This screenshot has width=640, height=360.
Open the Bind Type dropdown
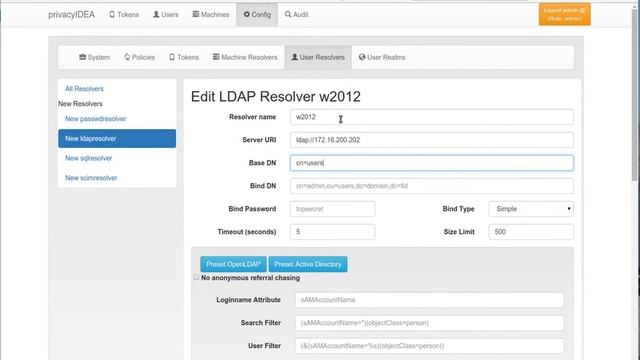pos(531,209)
